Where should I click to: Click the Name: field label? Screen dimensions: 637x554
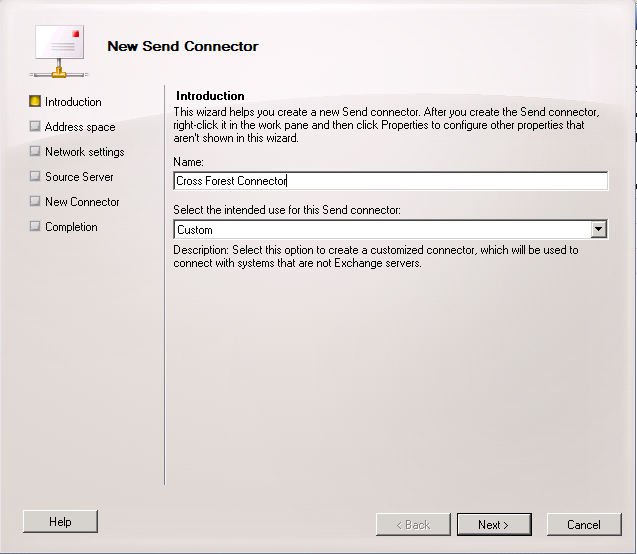point(188,162)
